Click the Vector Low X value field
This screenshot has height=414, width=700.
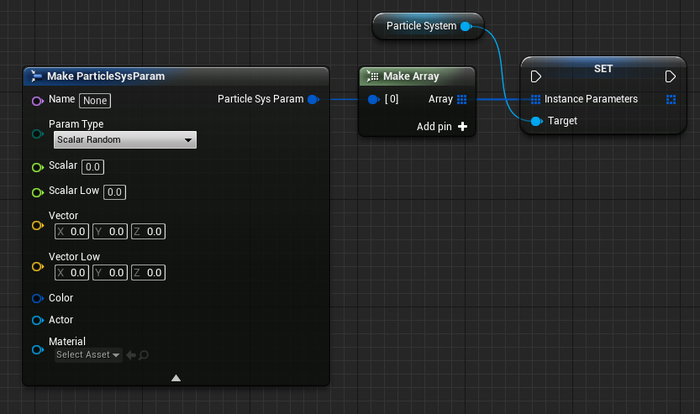[72, 273]
